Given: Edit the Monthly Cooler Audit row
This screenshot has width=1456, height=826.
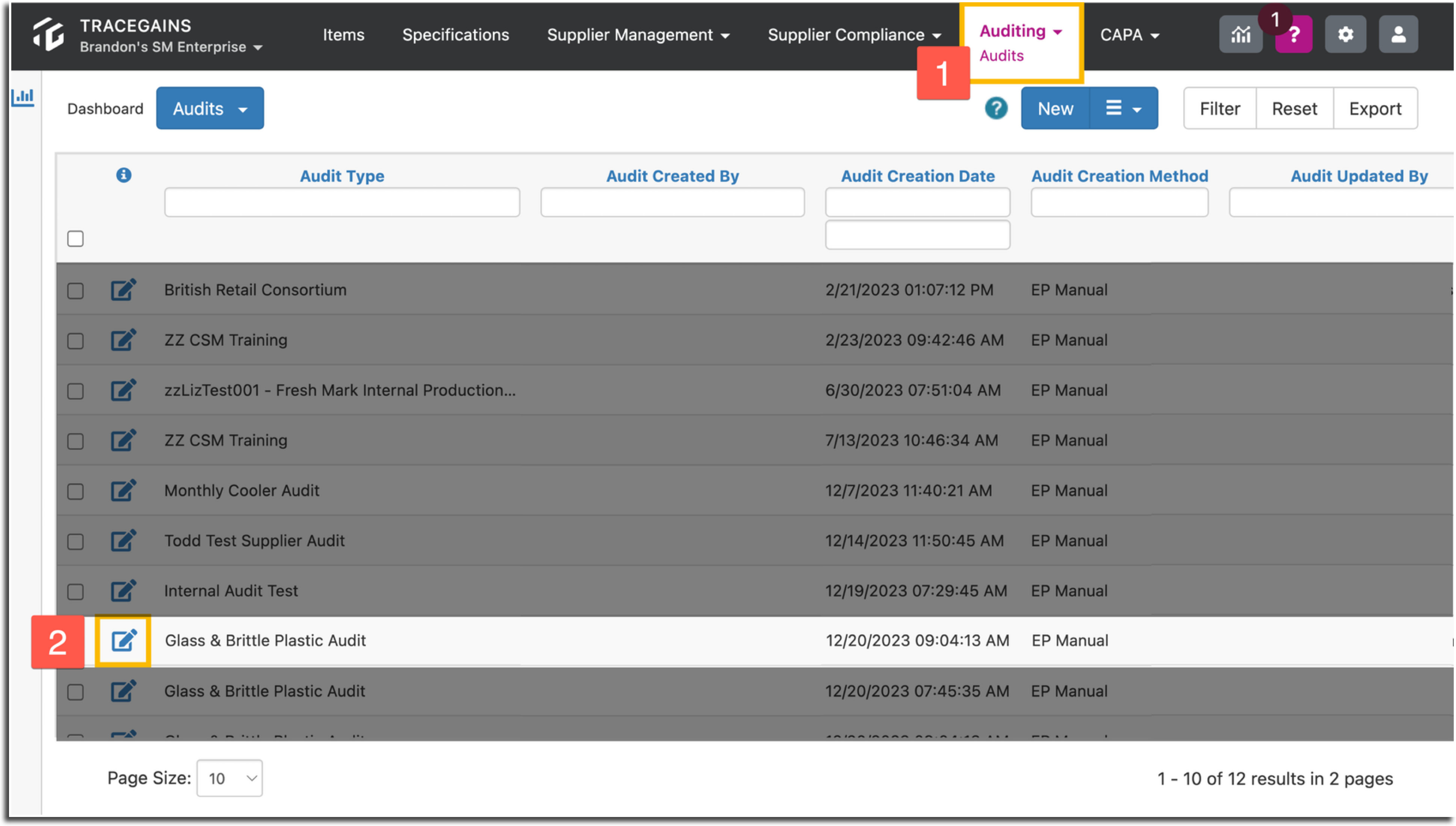Looking at the screenshot, I should 124,490.
